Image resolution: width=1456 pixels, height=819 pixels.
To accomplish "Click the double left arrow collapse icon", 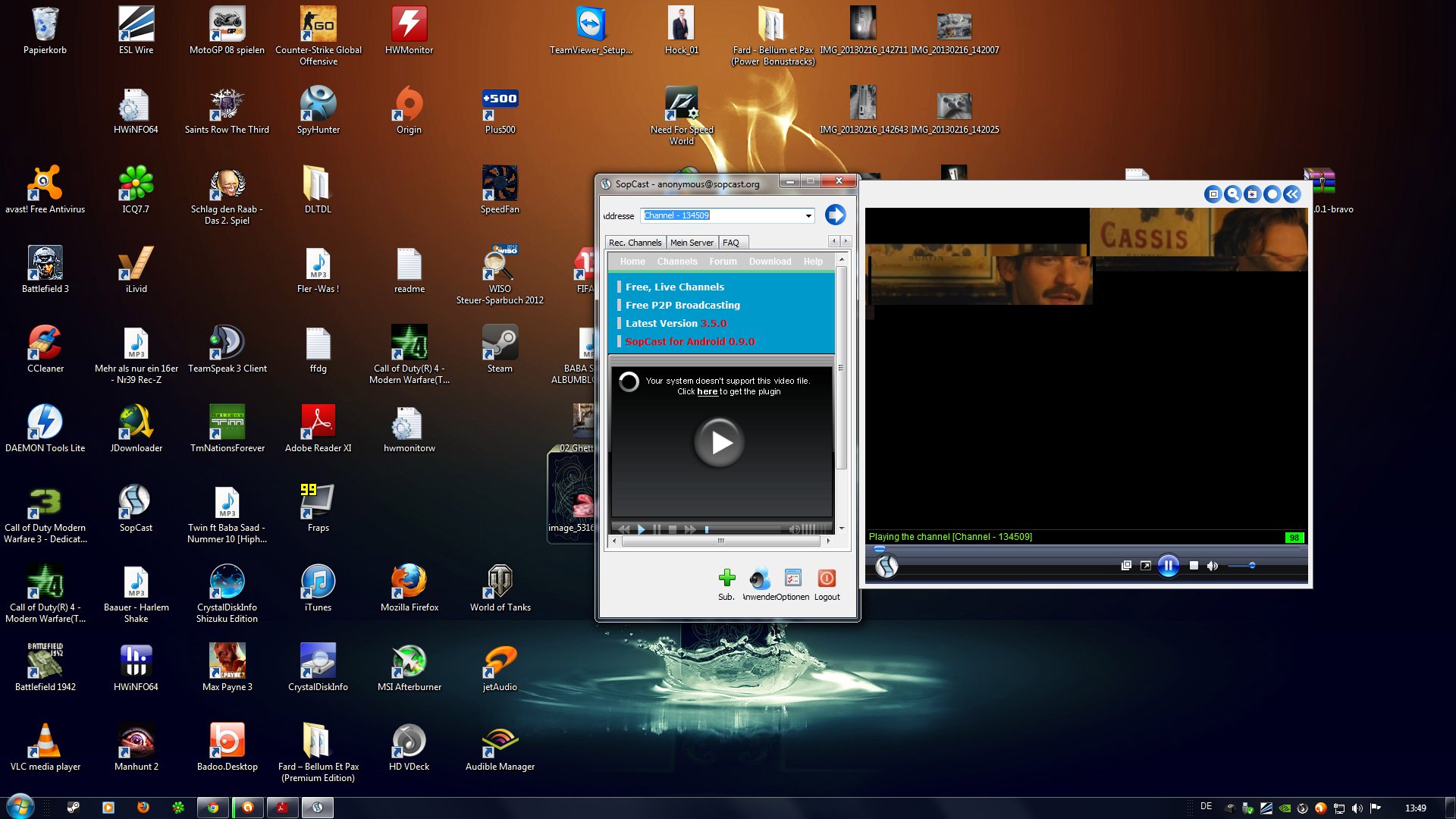I will pos(1292,195).
